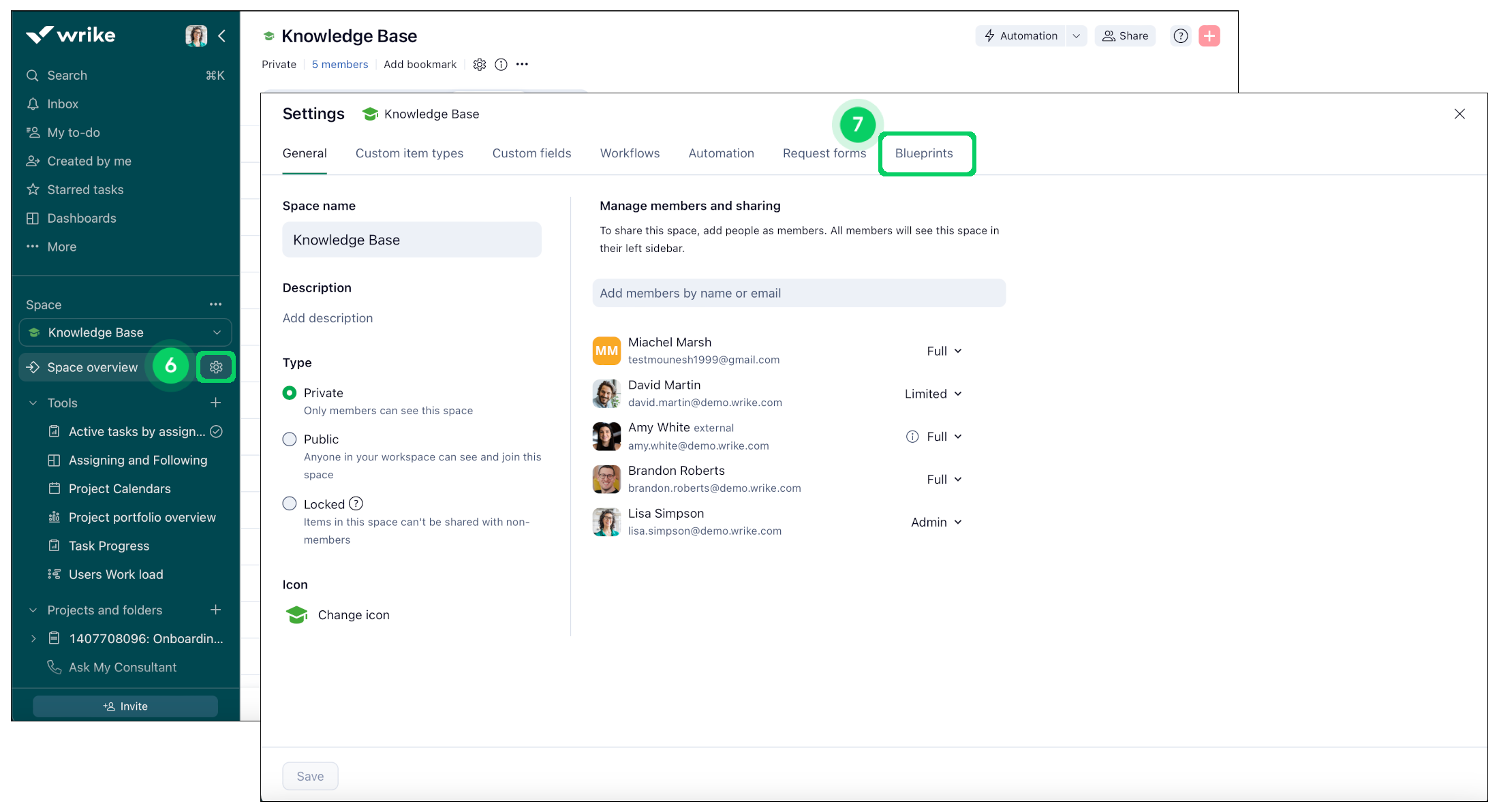Click the 5 members link
This screenshot has width=1499, height=812.
click(339, 64)
